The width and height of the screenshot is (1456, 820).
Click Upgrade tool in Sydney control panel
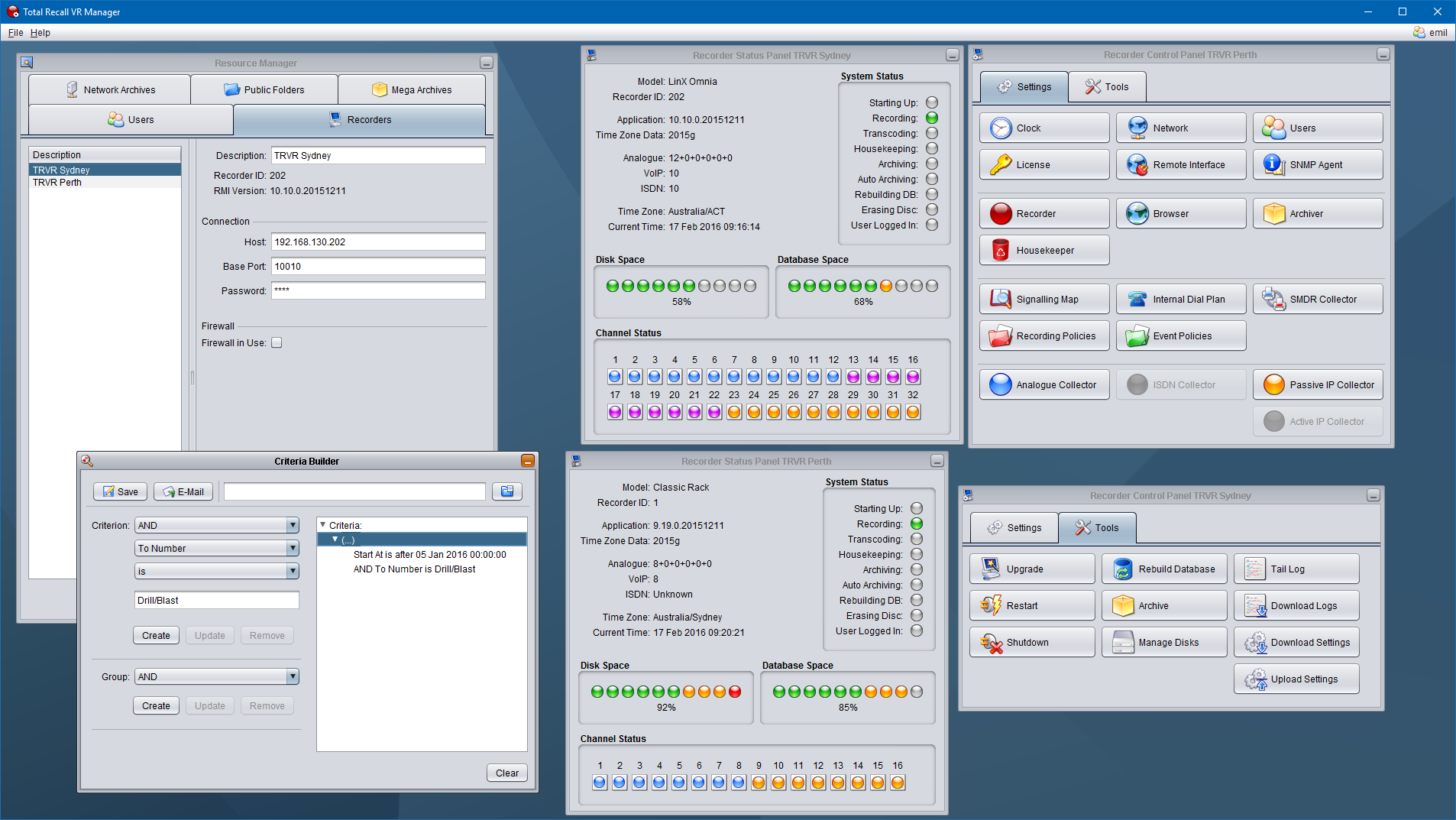click(1032, 569)
